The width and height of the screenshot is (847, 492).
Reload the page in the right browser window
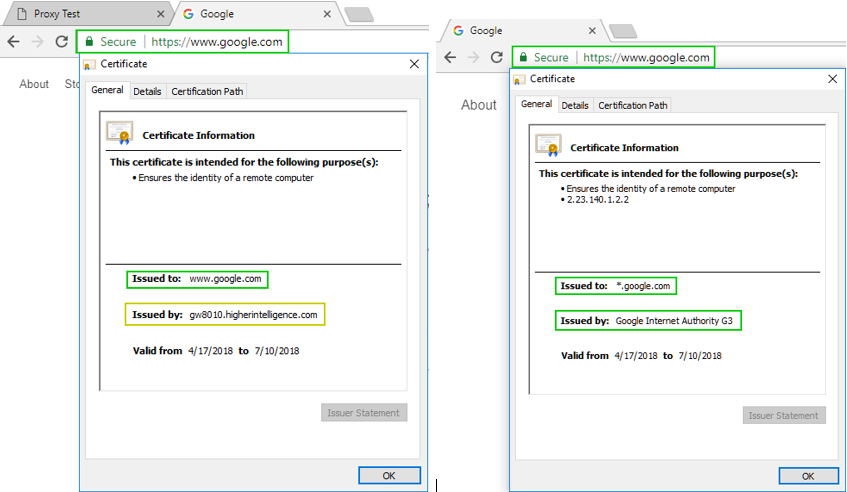point(496,58)
